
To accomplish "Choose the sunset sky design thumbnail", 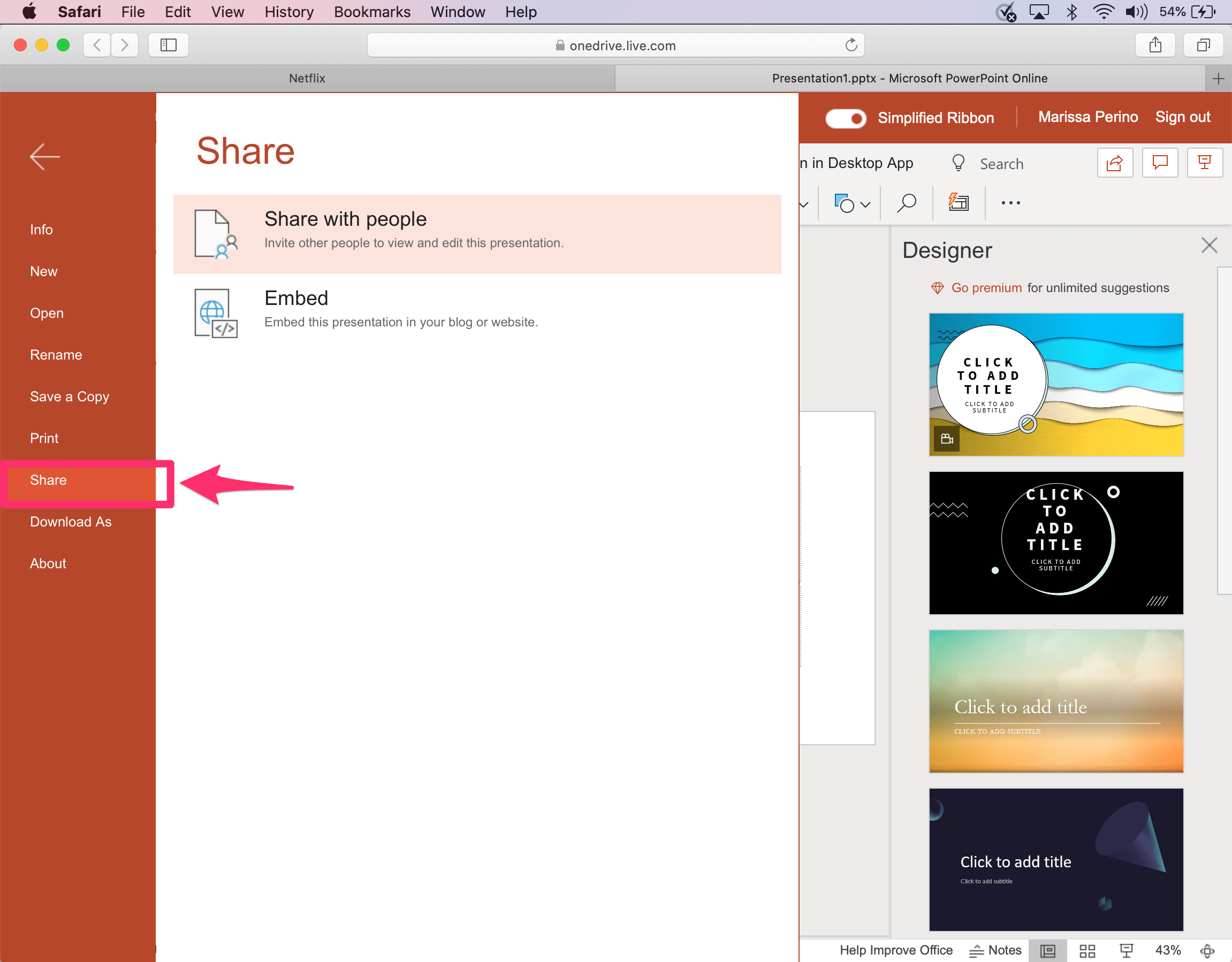I will (1056, 701).
